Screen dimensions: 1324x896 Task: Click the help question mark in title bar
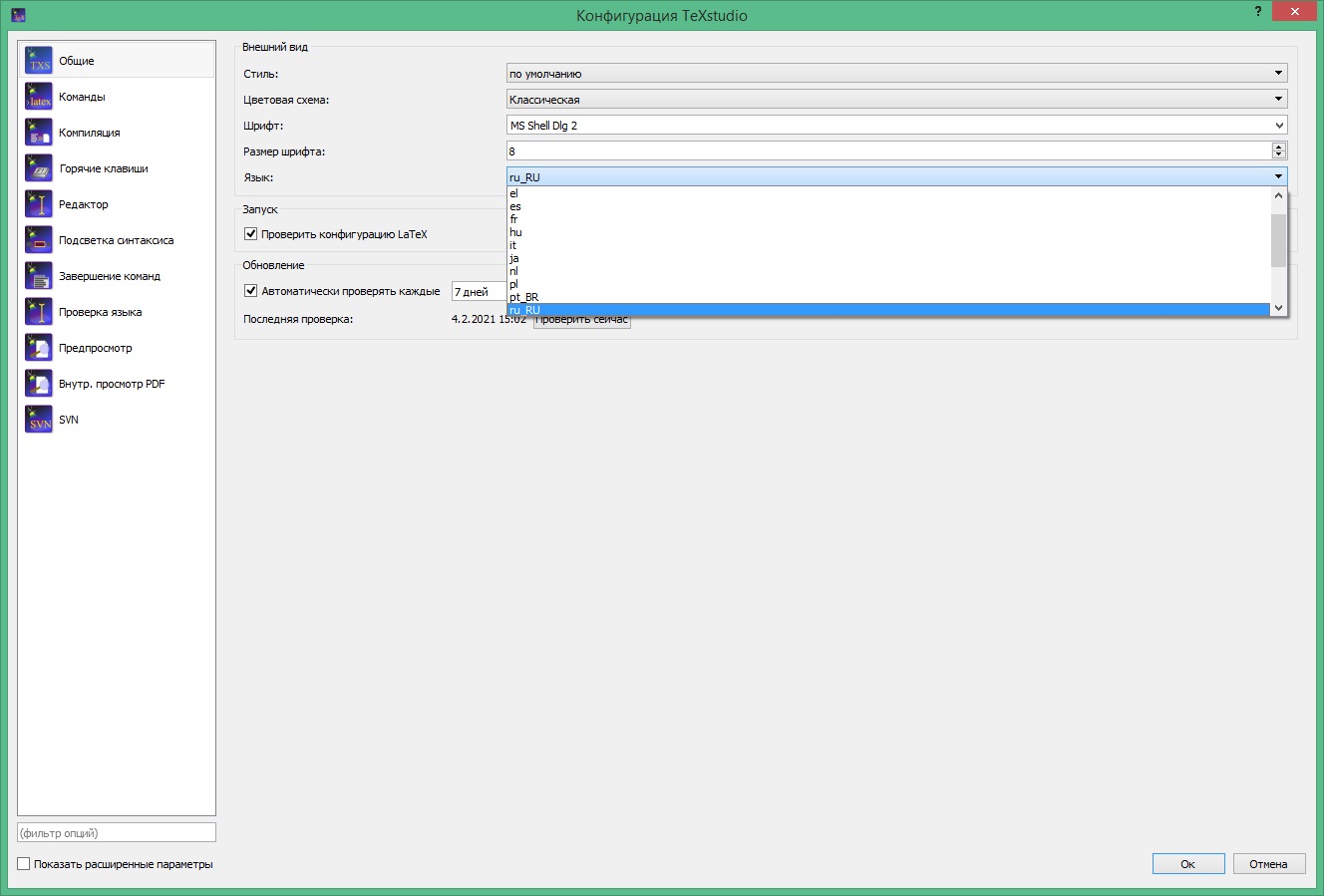(x=1258, y=12)
